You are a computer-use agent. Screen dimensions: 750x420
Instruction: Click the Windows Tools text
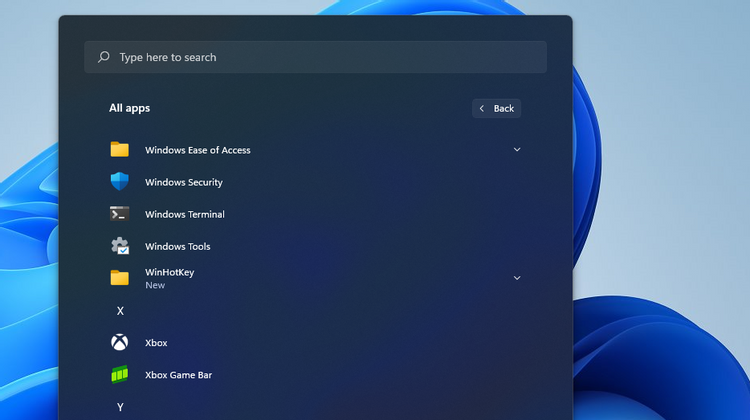click(177, 246)
